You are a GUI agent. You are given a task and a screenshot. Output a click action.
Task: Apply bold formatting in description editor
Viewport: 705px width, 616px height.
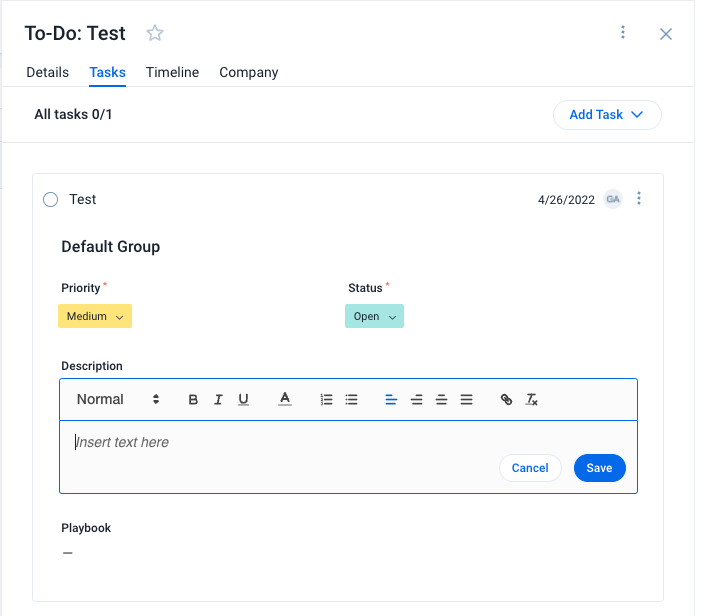[193, 399]
